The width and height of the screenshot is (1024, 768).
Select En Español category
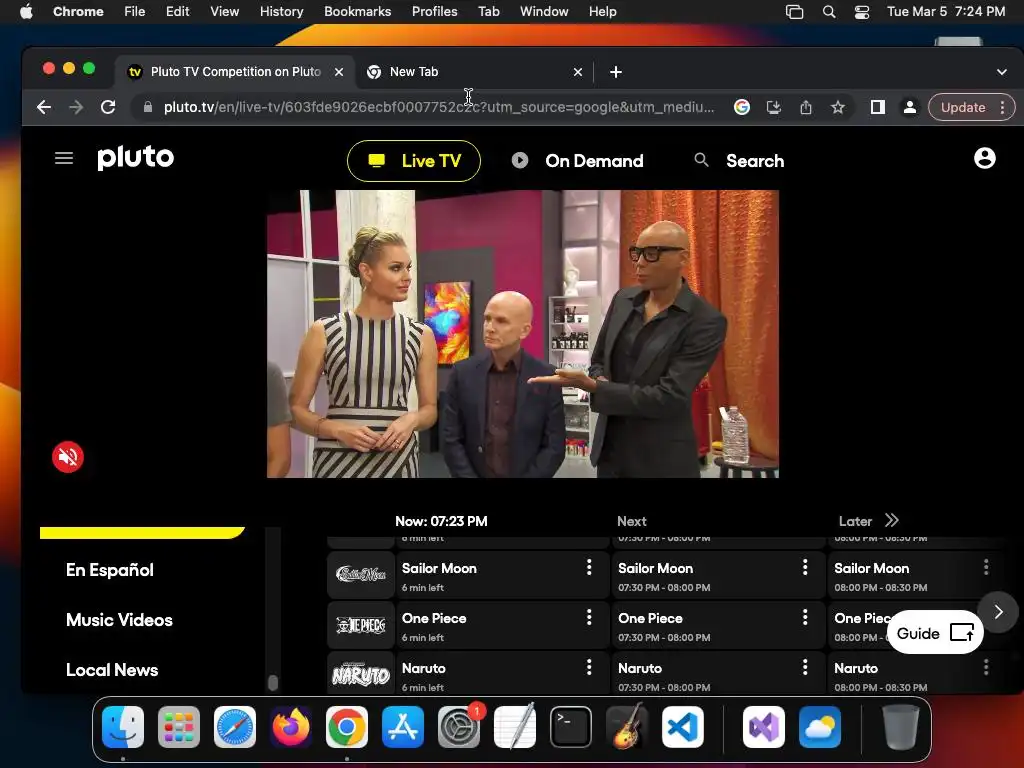tap(110, 570)
